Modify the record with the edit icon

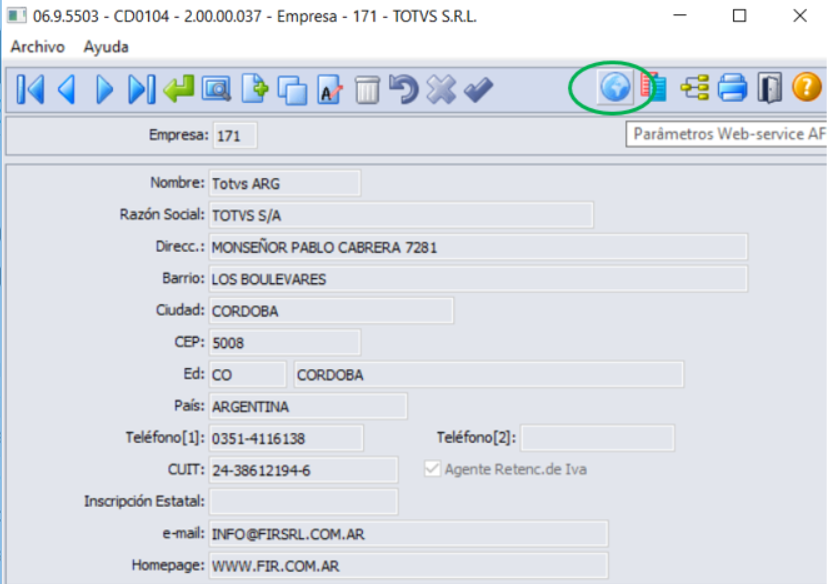click(330, 89)
